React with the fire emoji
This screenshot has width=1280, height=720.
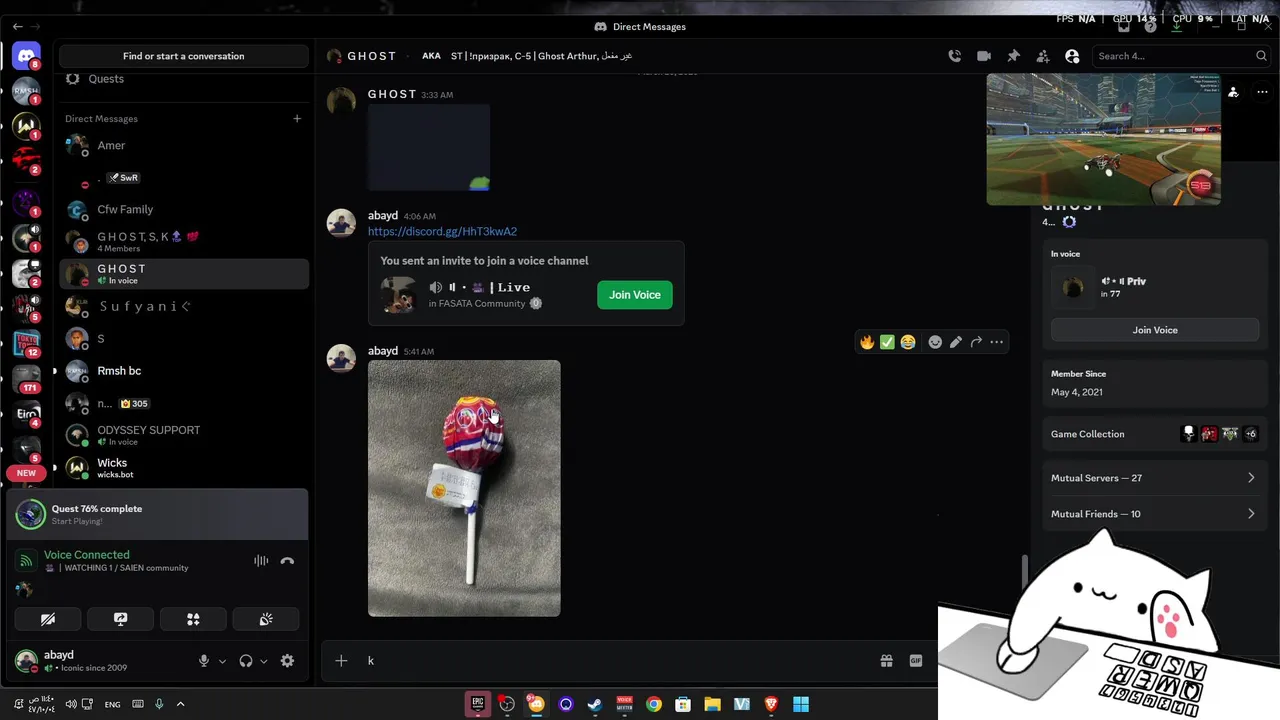[x=867, y=342]
